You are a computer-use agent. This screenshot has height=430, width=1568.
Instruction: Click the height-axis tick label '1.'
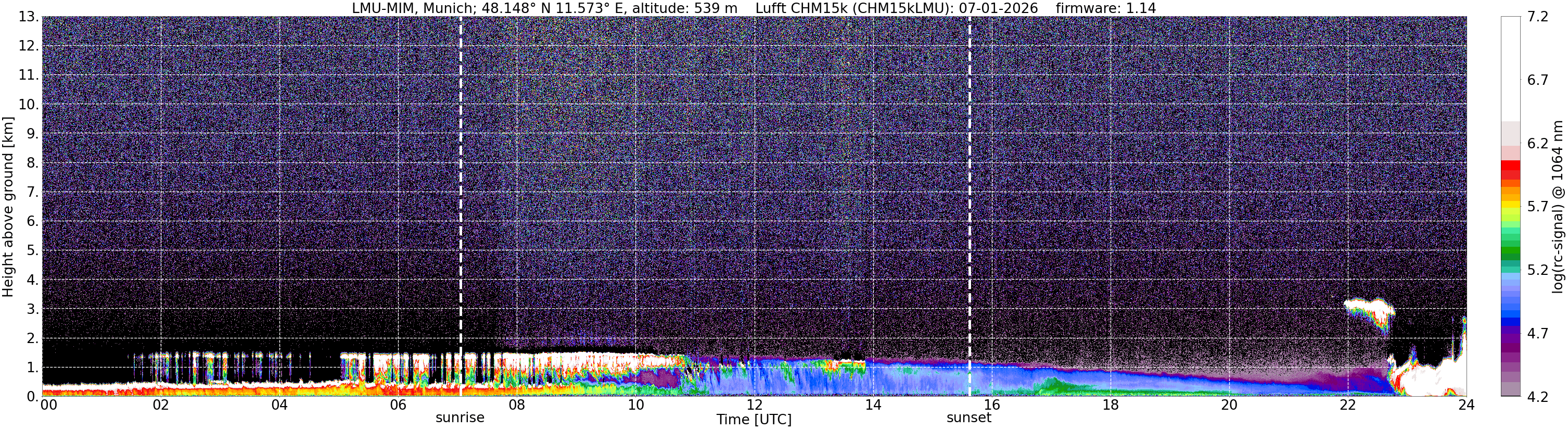coord(32,367)
